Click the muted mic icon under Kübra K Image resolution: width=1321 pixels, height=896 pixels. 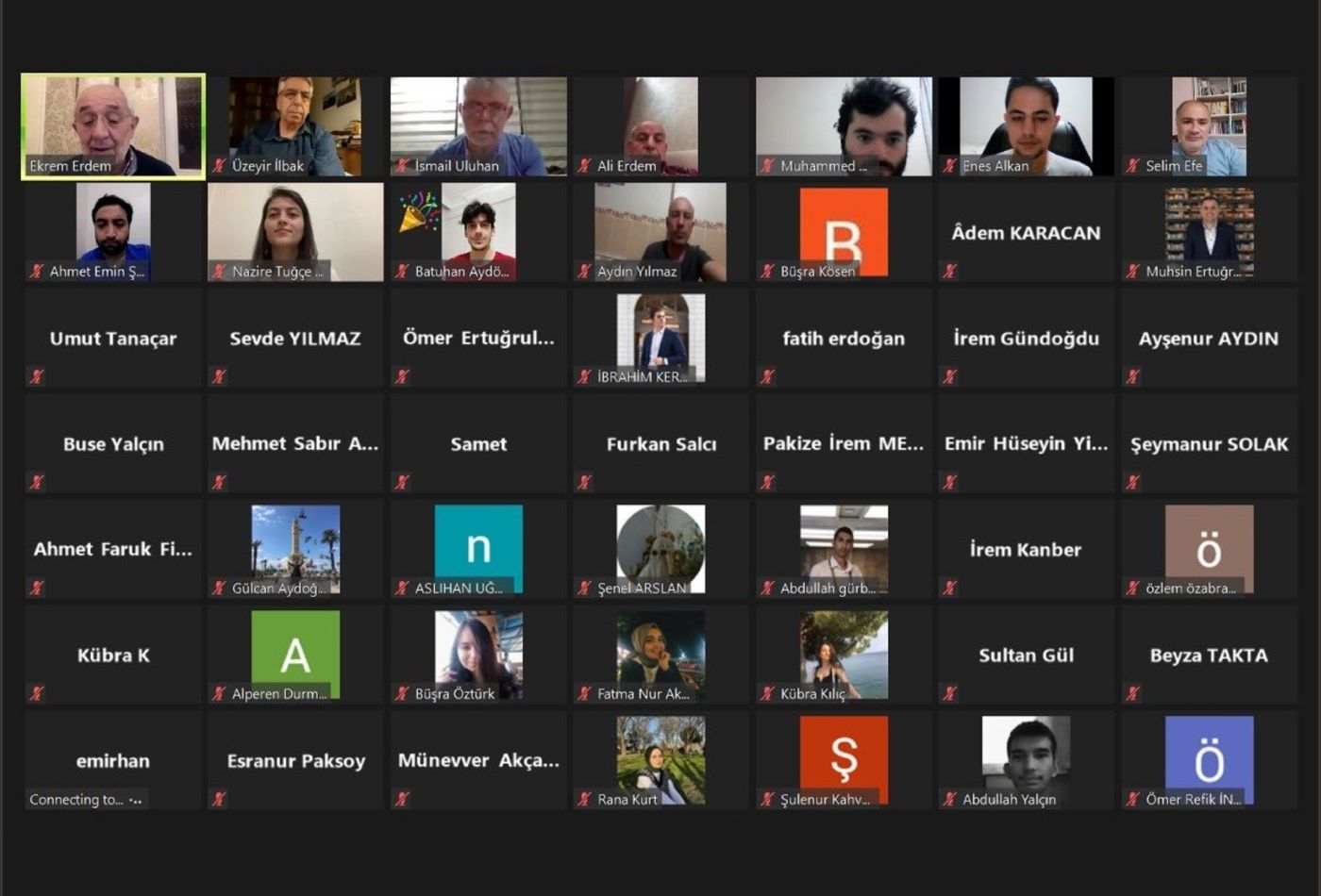point(37,694)
